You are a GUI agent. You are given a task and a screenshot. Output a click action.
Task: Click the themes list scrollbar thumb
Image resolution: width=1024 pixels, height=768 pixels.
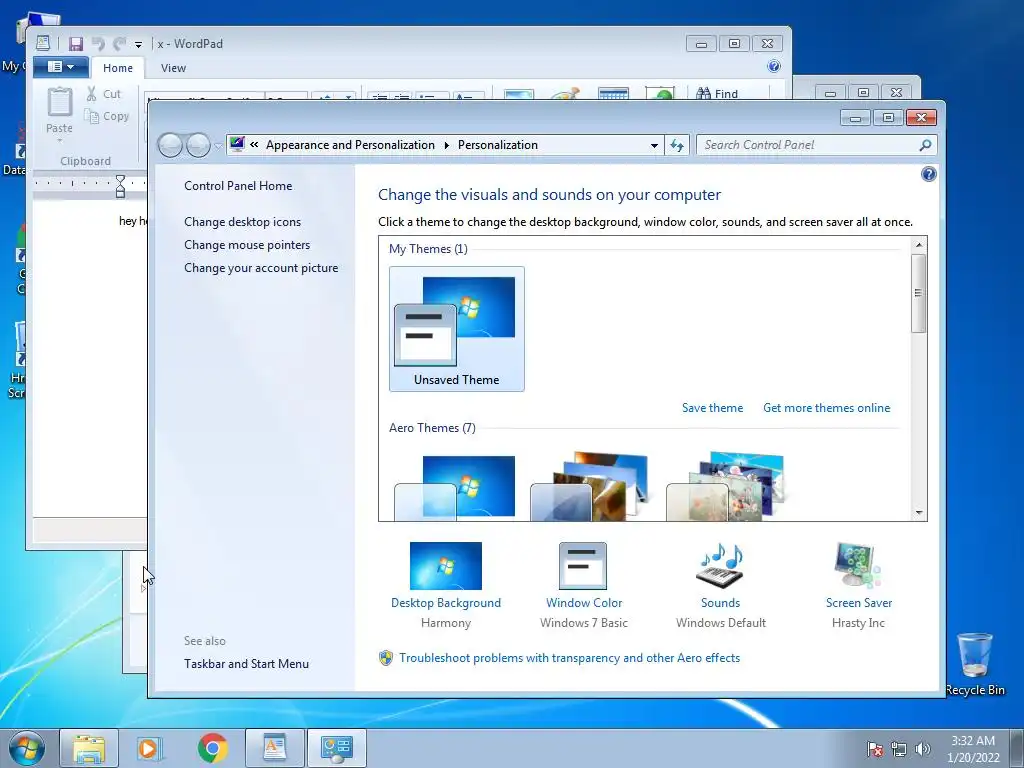coord(919,293)
